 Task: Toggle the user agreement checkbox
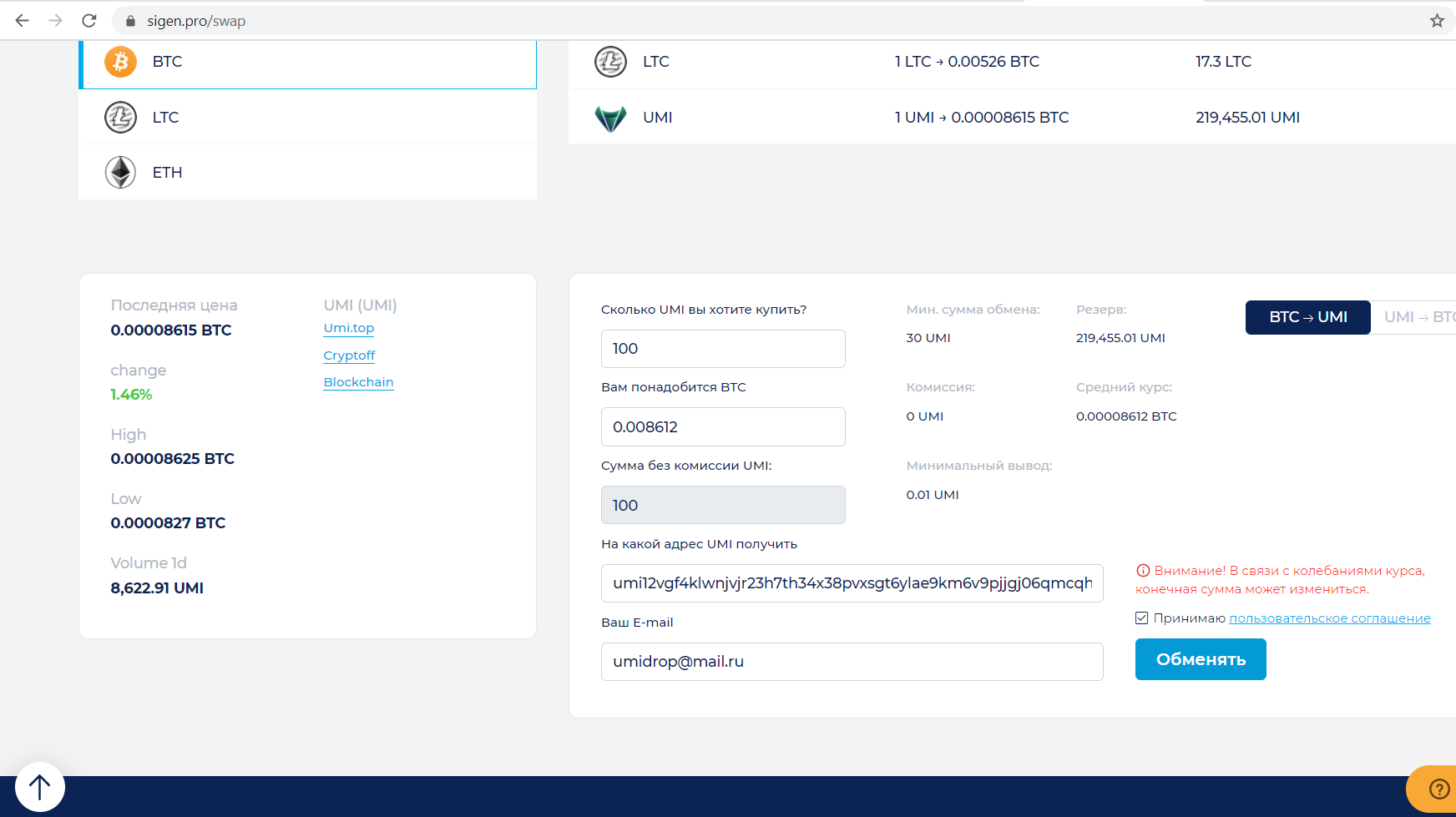pos(1142,618)
